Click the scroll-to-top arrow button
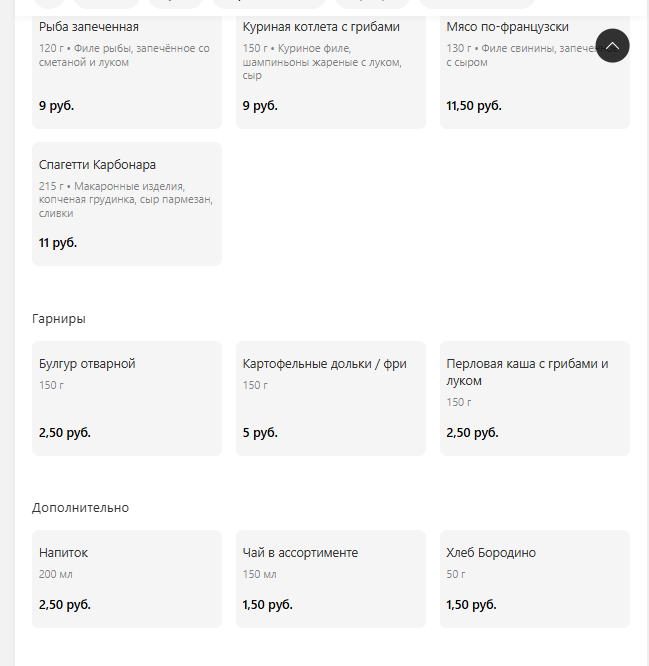The image size is (649, 666). [x=612, y=45]
